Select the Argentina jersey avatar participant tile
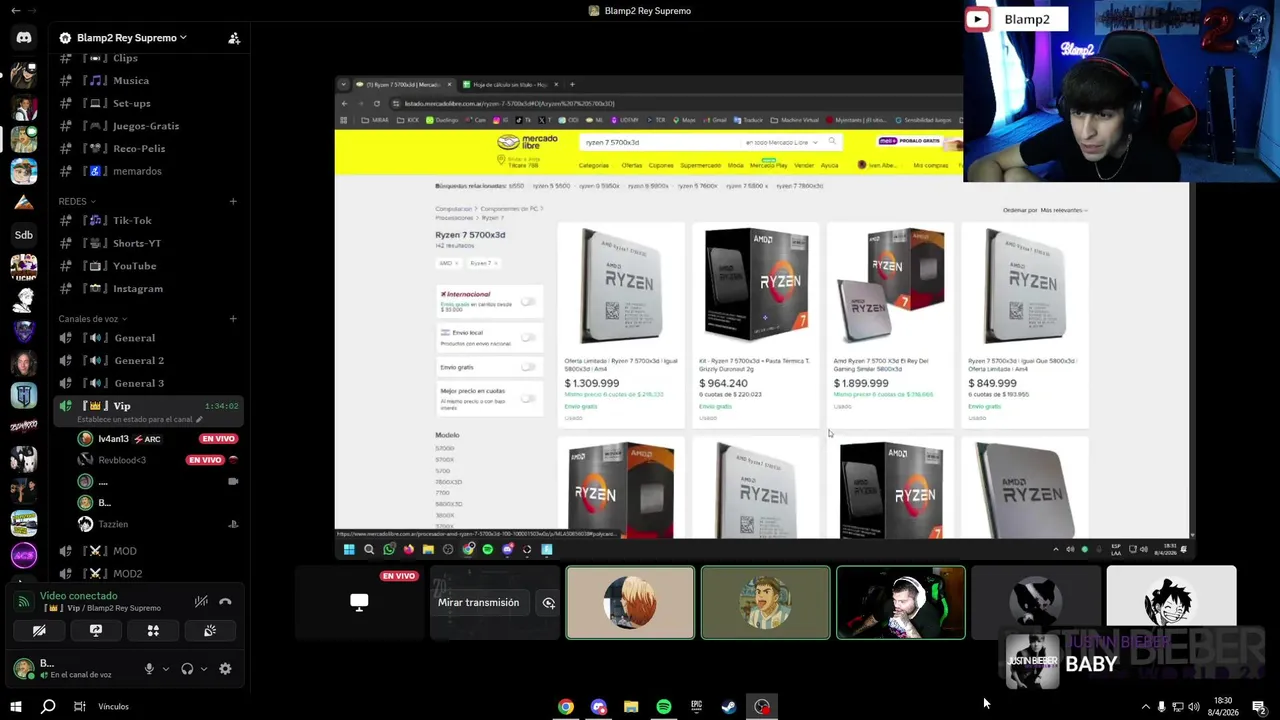The image size is (1280, 720). pyautogui.click(x=765, y=602)
